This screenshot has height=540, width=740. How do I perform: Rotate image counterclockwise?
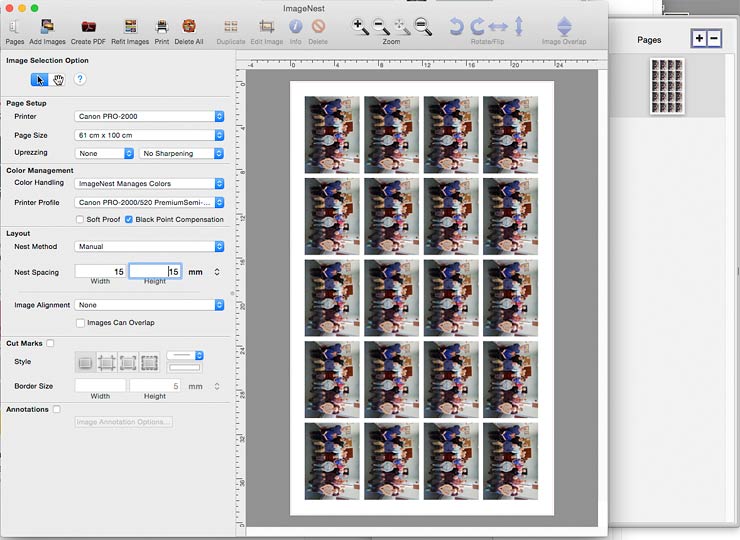456,26
